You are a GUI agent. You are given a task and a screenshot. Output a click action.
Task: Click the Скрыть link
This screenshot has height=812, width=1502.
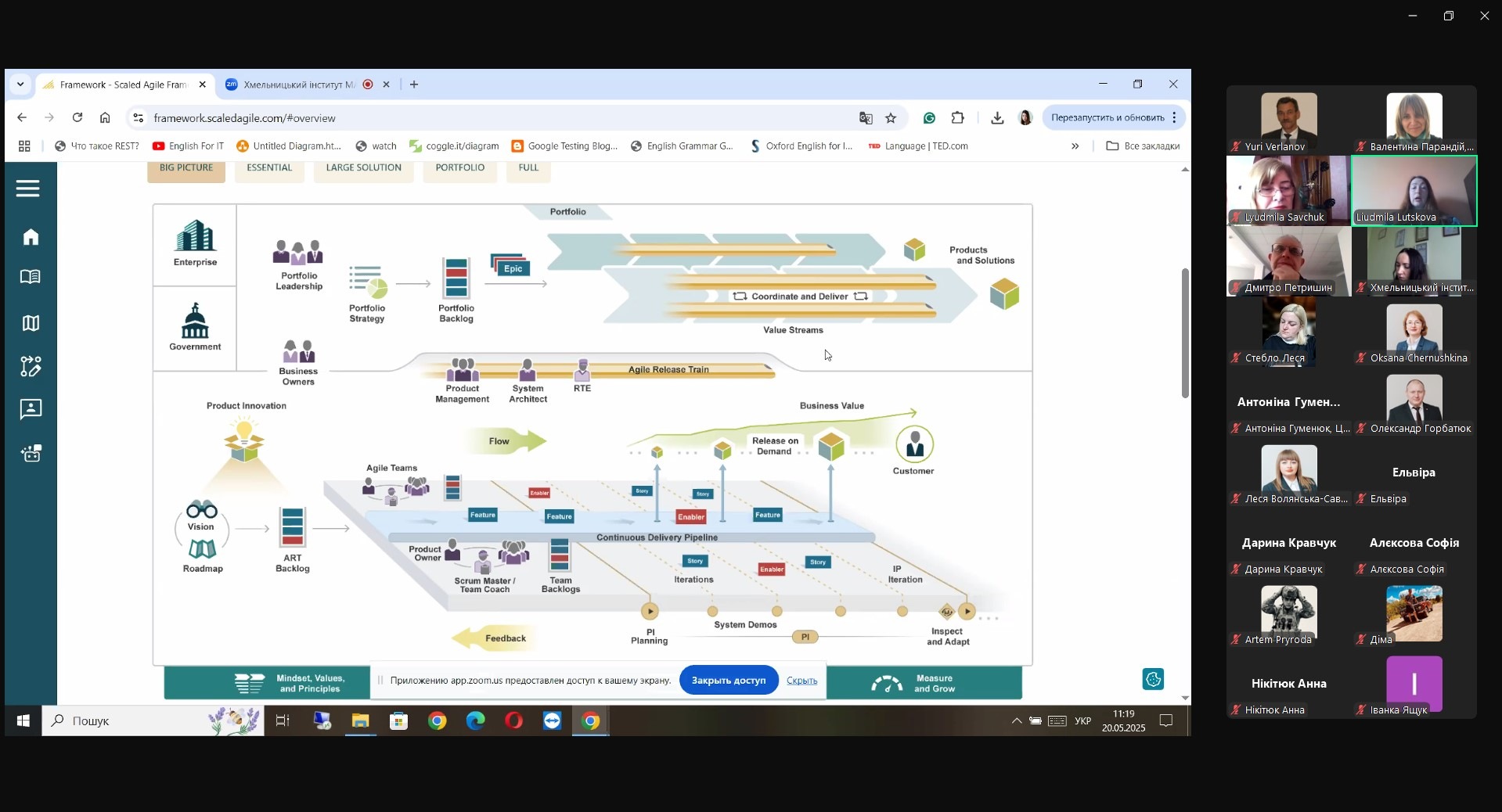801,681
